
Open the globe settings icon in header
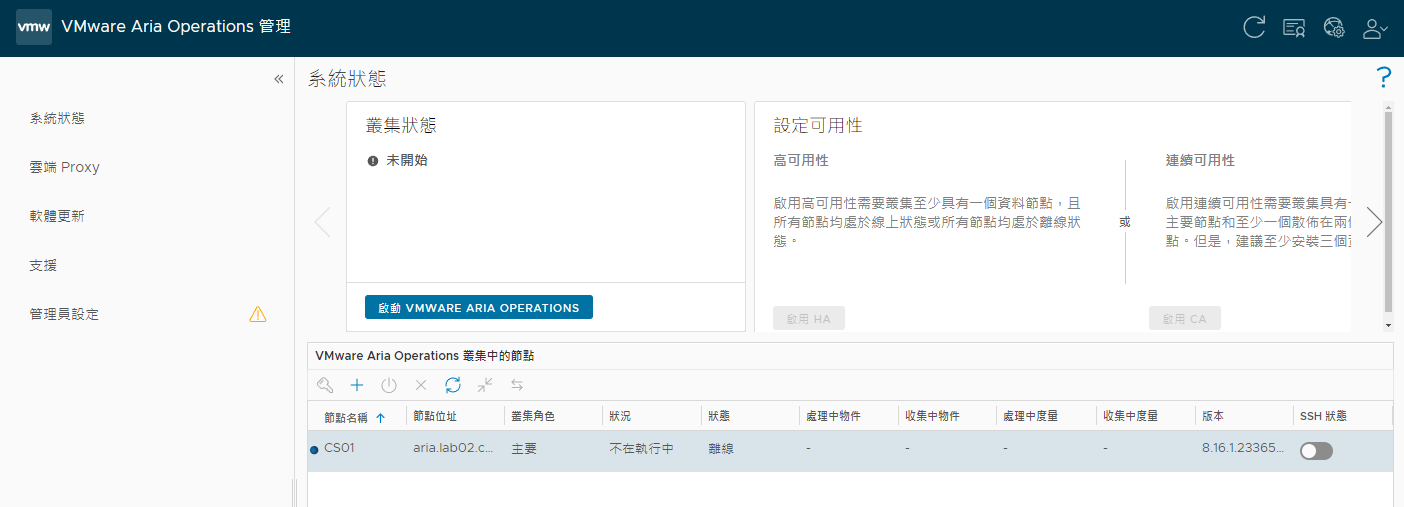1334,28
